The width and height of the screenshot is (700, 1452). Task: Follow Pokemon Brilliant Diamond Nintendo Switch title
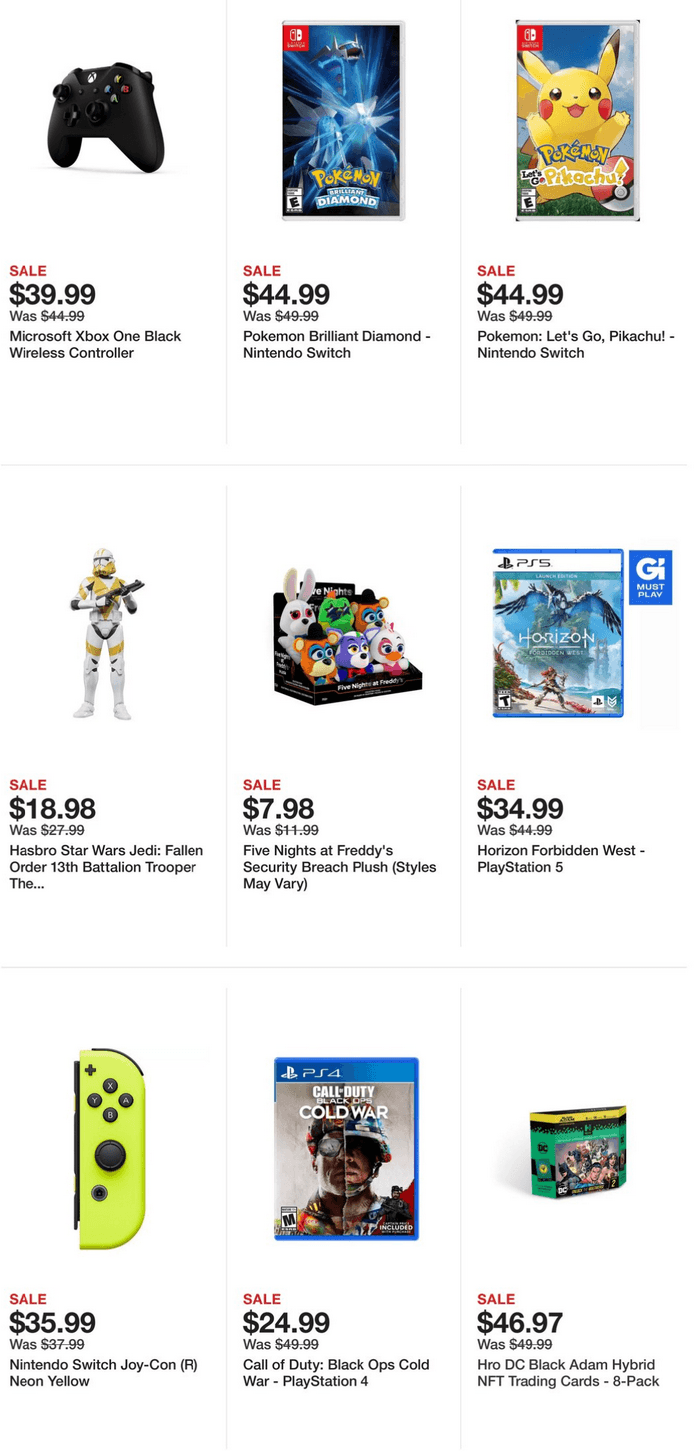tap(337, 344)
